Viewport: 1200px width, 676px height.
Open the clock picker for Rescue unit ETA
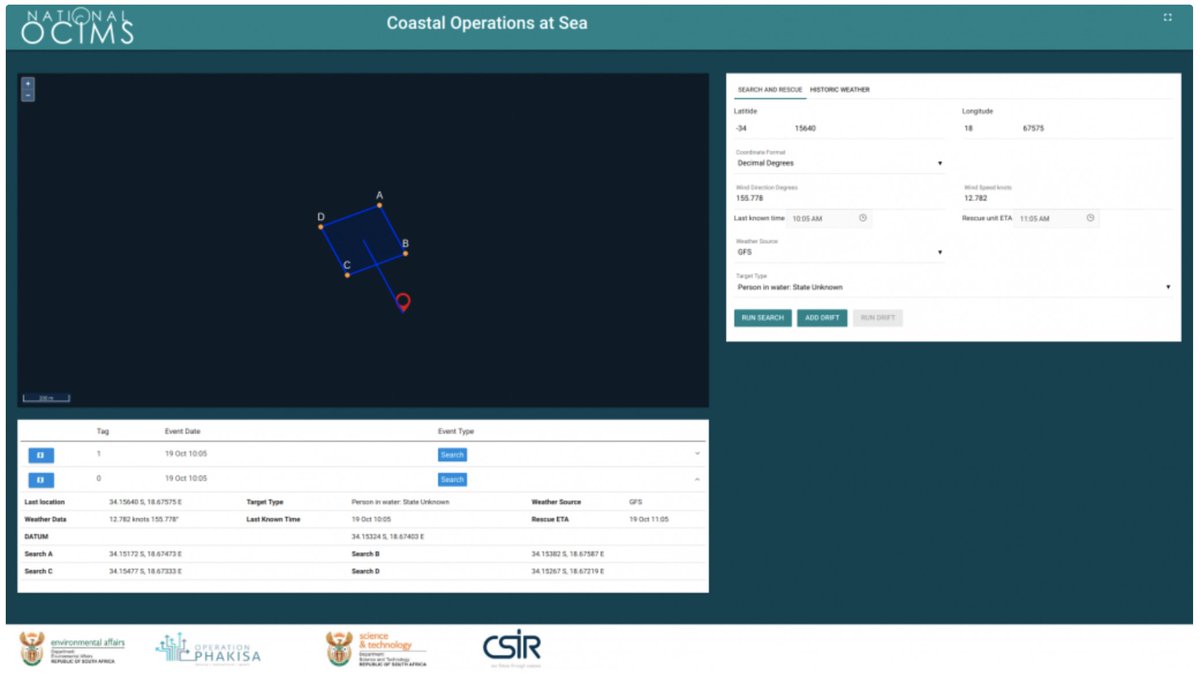pyautogui.click(x=1090, y=218)
